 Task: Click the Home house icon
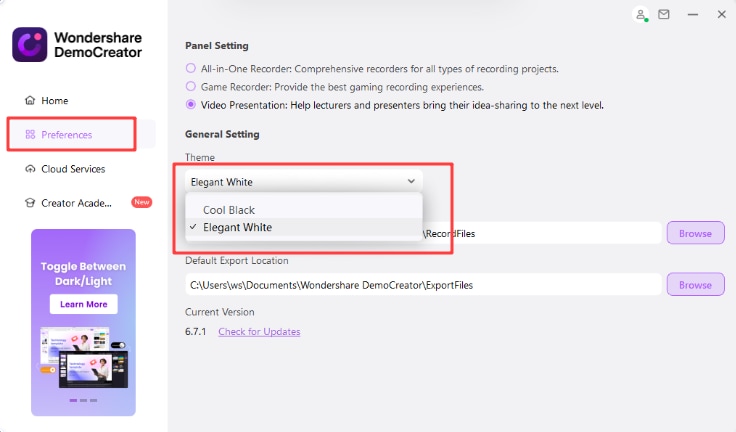point(30,101)
